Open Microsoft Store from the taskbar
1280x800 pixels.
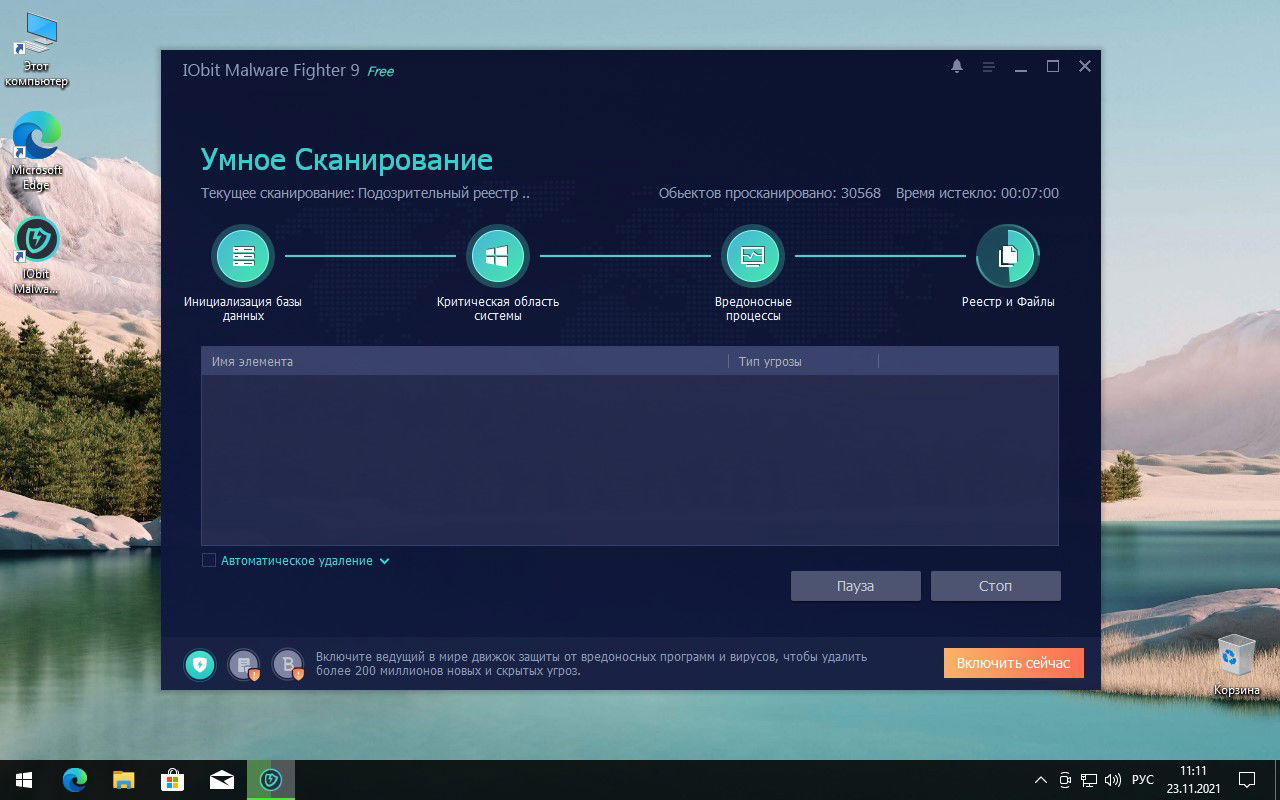[173, 779]
